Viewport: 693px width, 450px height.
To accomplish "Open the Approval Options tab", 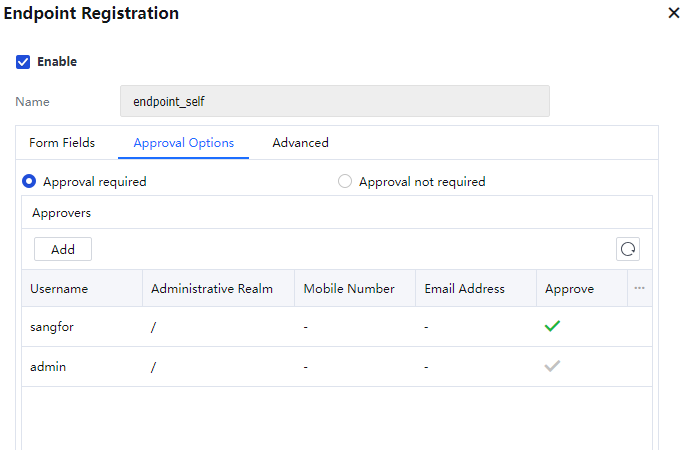I will [x=184, y=143].
